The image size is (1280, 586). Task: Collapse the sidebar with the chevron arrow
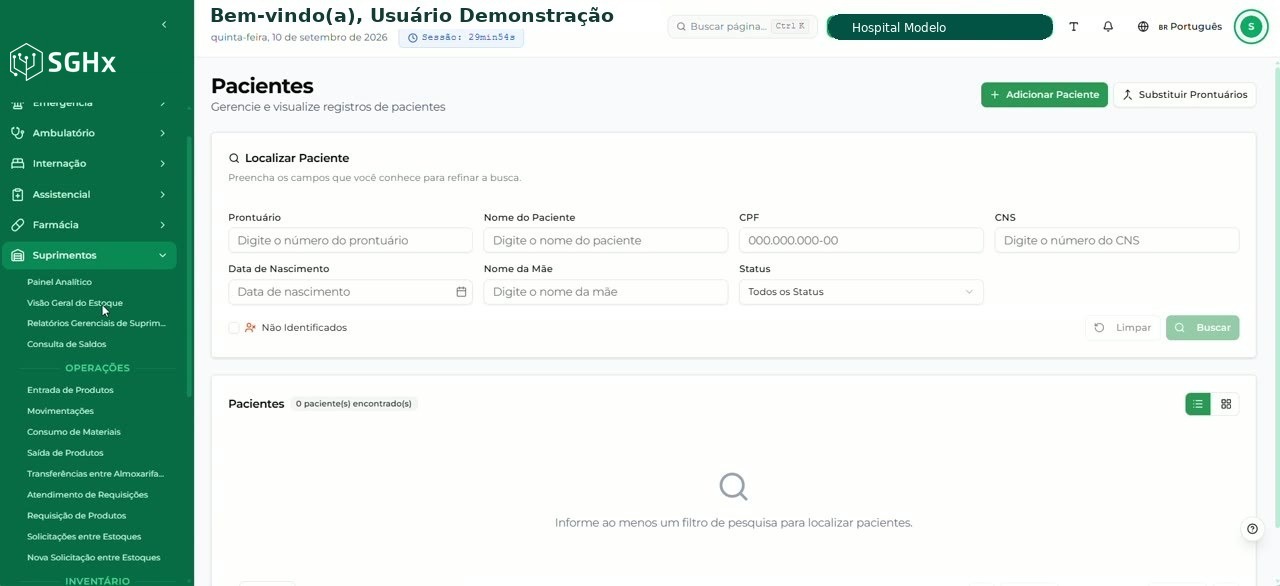coord(164,24)
